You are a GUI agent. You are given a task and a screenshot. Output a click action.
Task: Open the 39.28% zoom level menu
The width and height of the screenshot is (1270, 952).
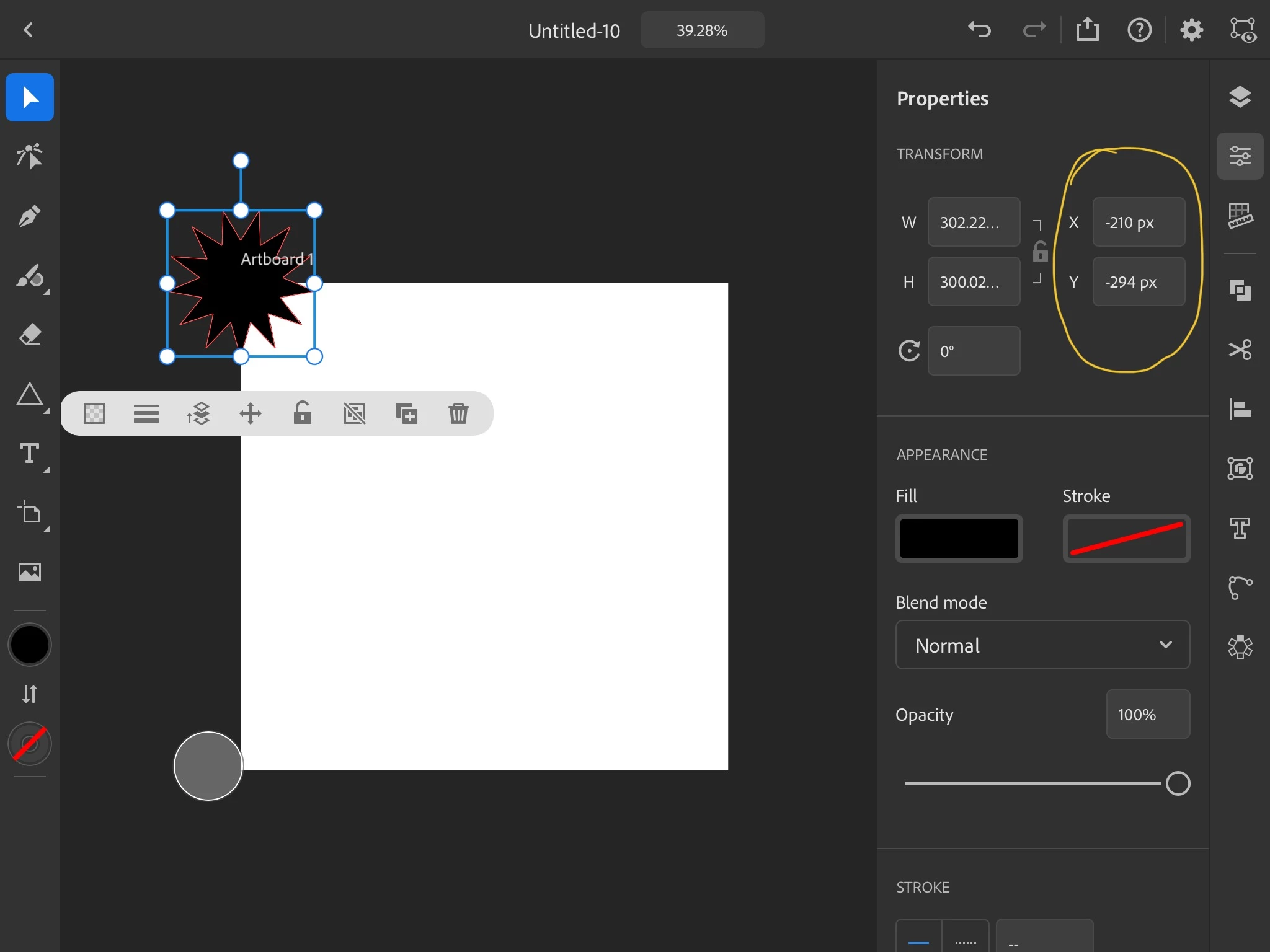click(701, 30)
